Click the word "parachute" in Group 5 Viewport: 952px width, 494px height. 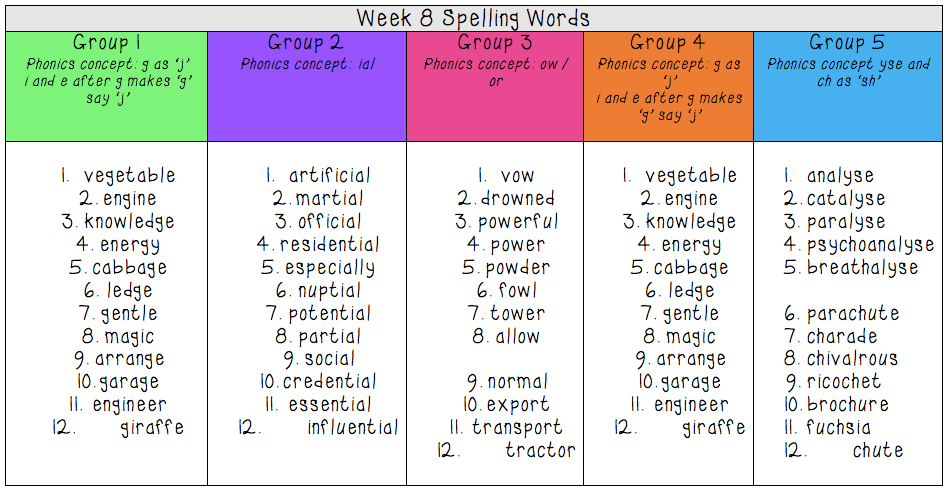click(x=853, y=314)
